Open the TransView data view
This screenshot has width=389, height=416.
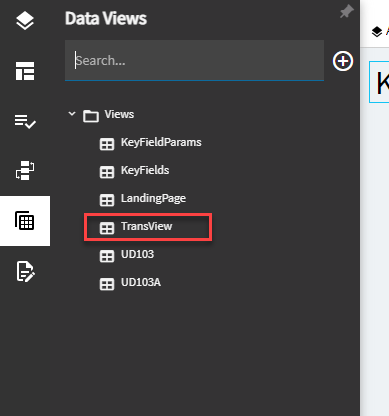pos(146,226)
